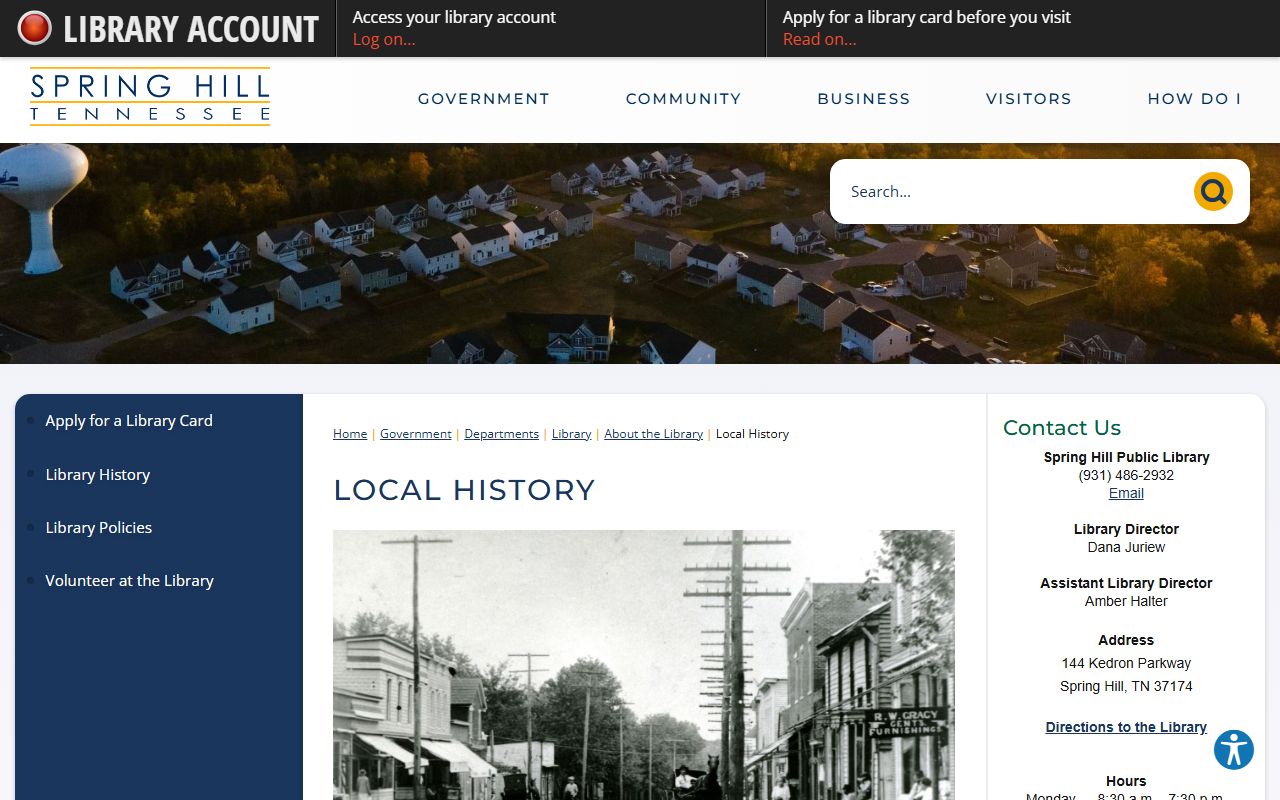Viewport: 1280px width, 800px height.
Task: Go to Government breadcrumb
Action: [416, 434]
